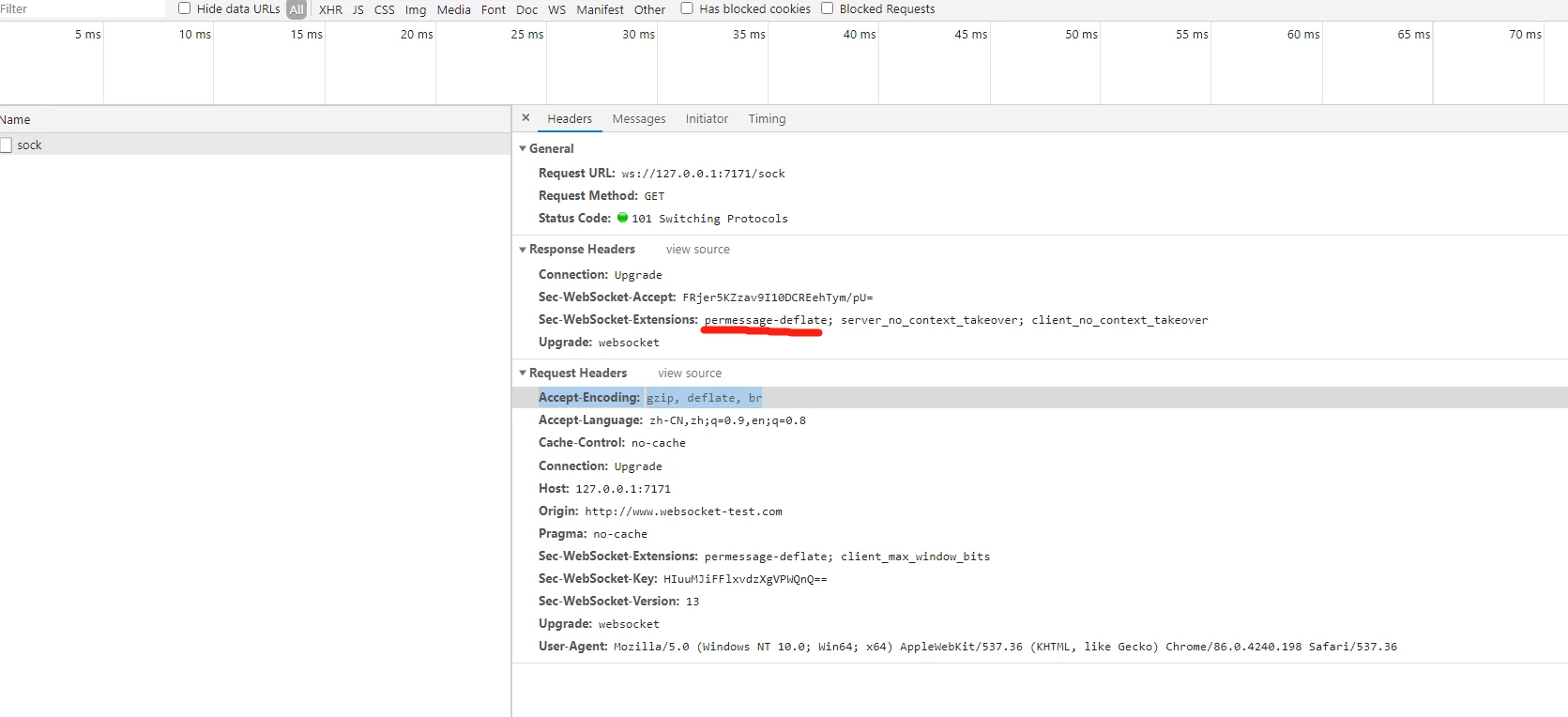Filter requests by XHR
This screenshot has height=717, width=1568.
coord(330,9)
